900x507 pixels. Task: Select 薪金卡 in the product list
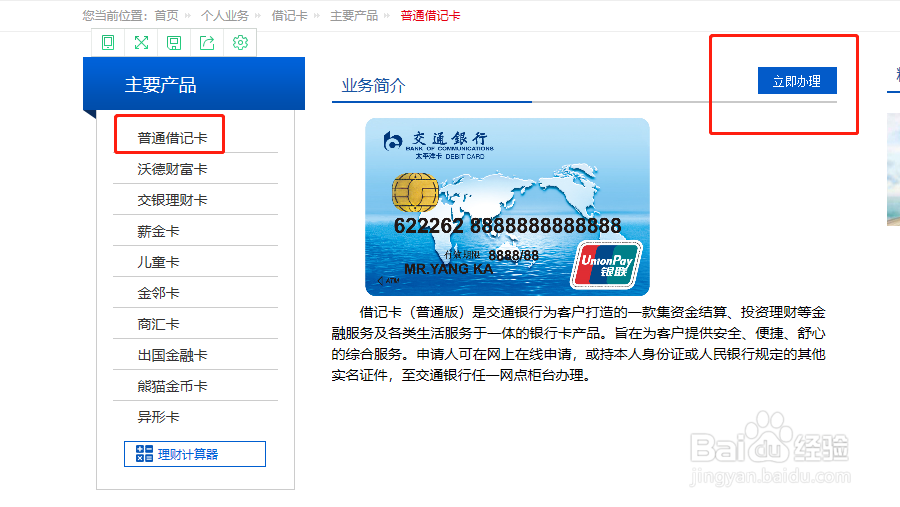(158, 231)
